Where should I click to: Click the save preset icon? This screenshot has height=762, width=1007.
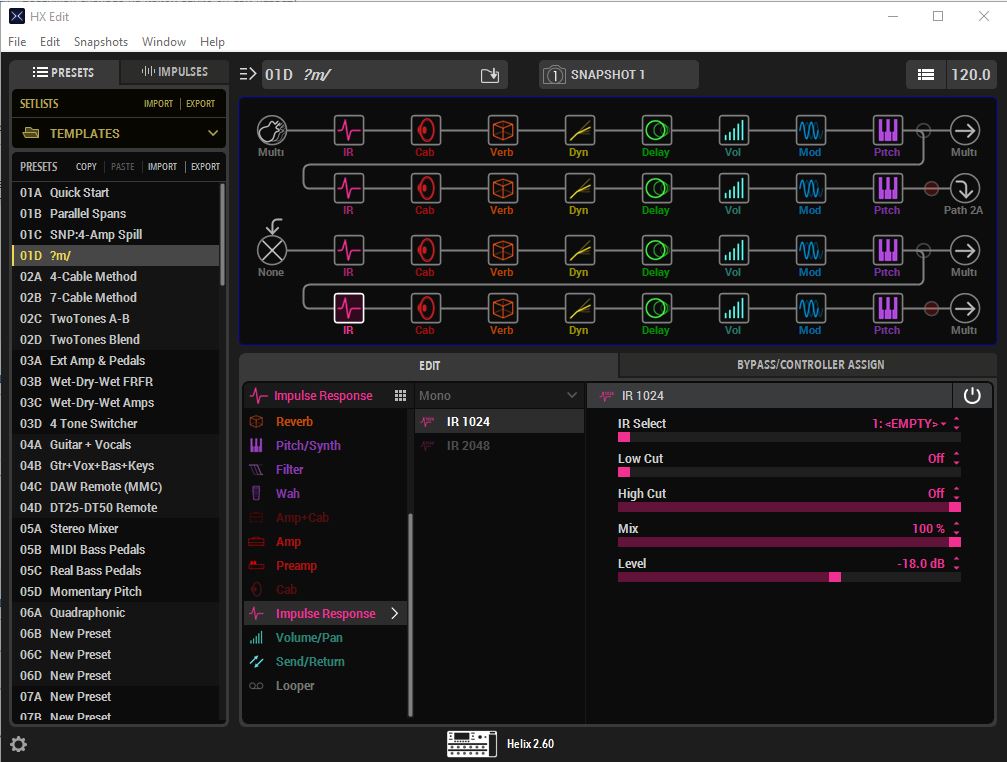tap(490, 75)
